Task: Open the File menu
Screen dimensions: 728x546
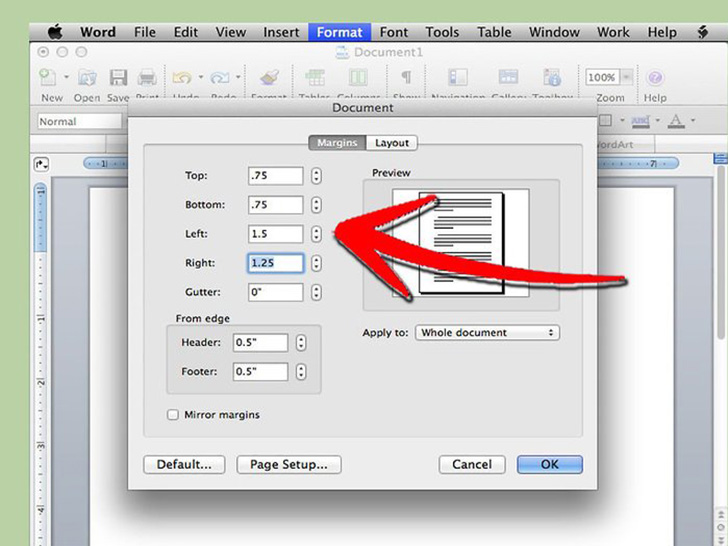Action: point(145,32)
